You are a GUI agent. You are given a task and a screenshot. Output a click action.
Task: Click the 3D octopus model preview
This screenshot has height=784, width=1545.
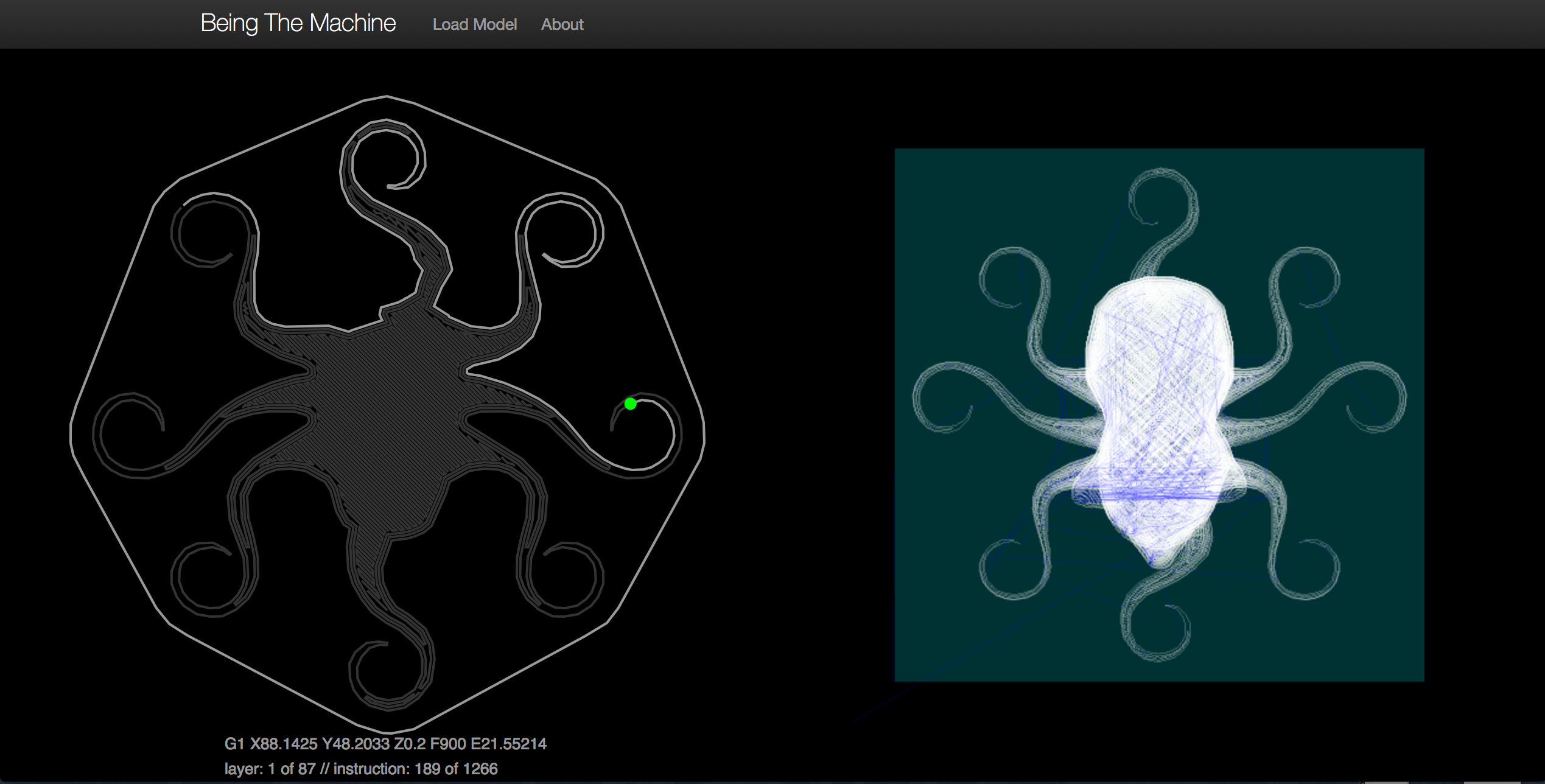coord(1159,415)
